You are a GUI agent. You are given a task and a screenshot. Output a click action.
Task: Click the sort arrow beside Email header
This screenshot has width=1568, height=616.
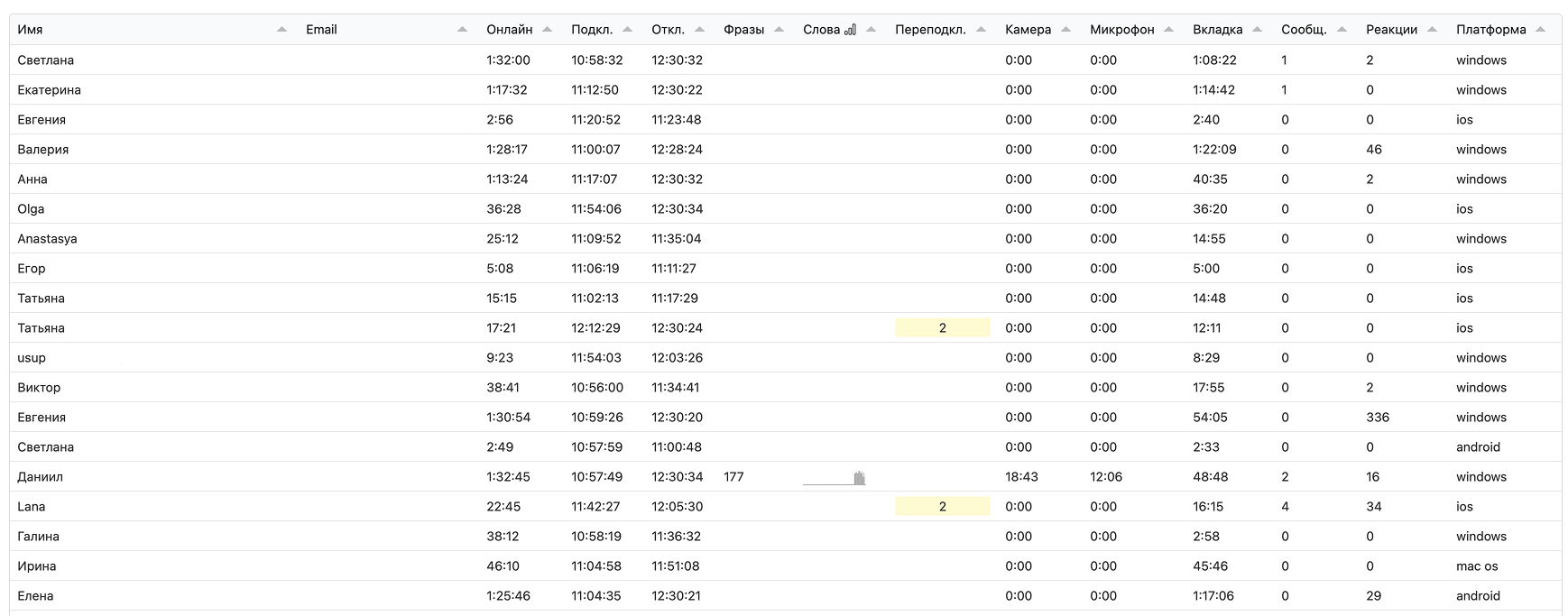[462, 30]
